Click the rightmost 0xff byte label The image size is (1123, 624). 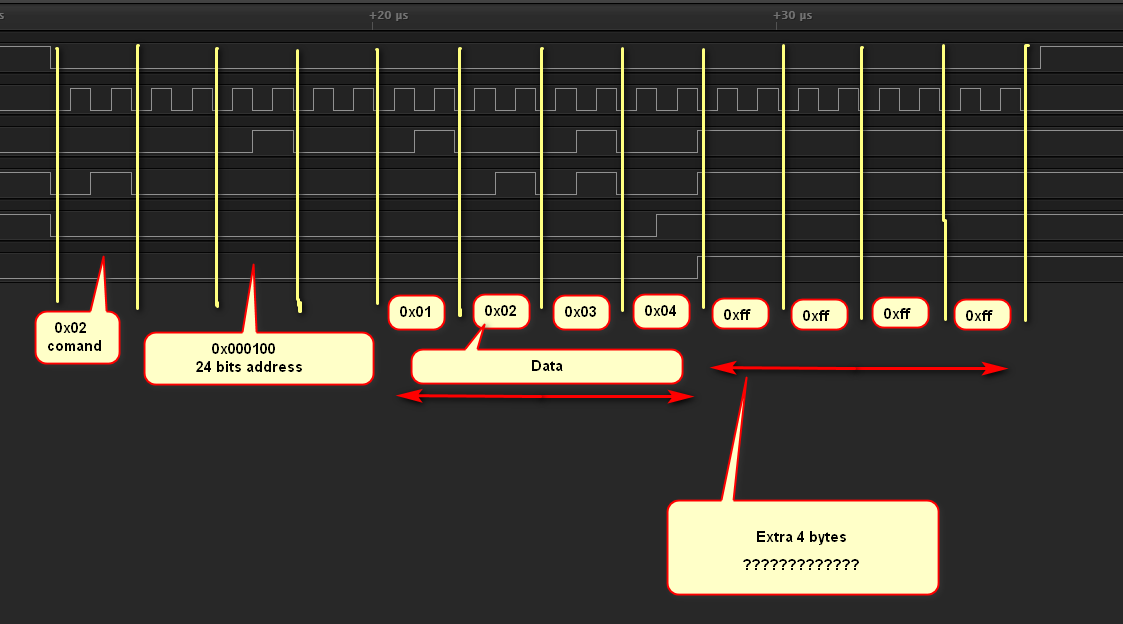coord(981,315)
